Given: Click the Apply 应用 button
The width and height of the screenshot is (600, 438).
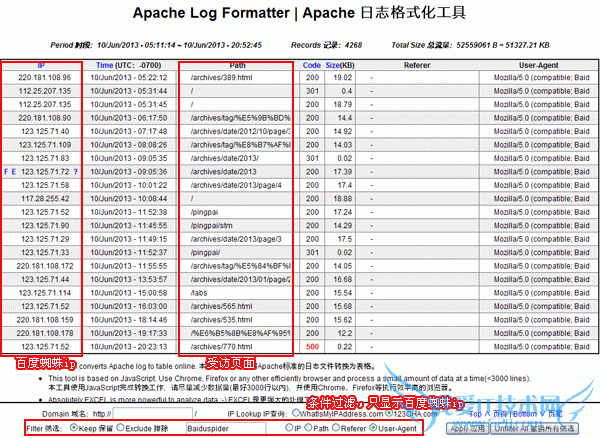Looking at the screenshot, I should [x=468, y=428].
